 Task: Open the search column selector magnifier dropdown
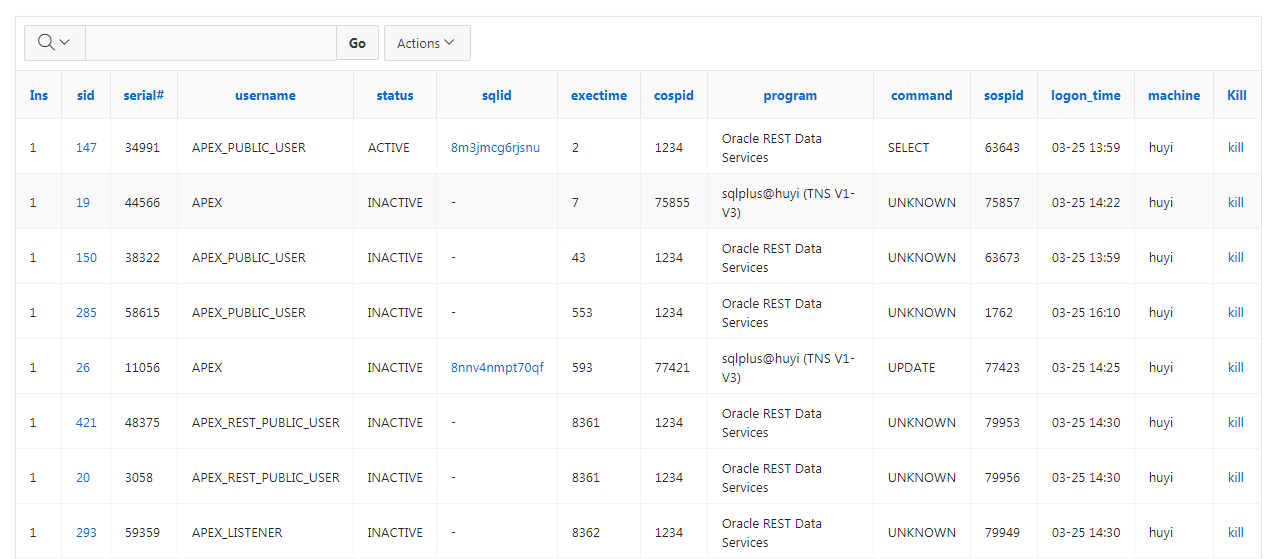[x=54, y=43]
